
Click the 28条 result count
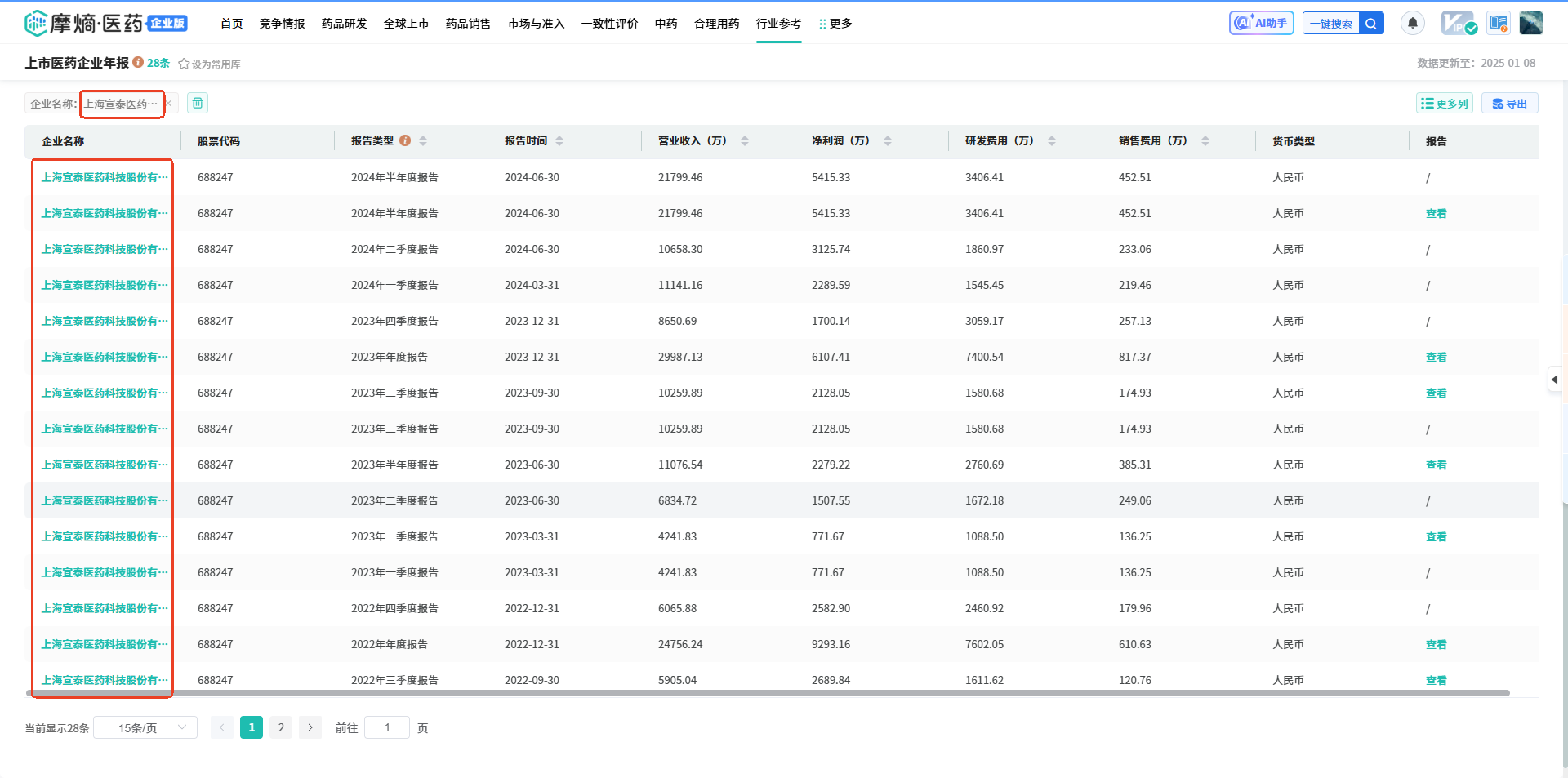(x=158, y=63)
